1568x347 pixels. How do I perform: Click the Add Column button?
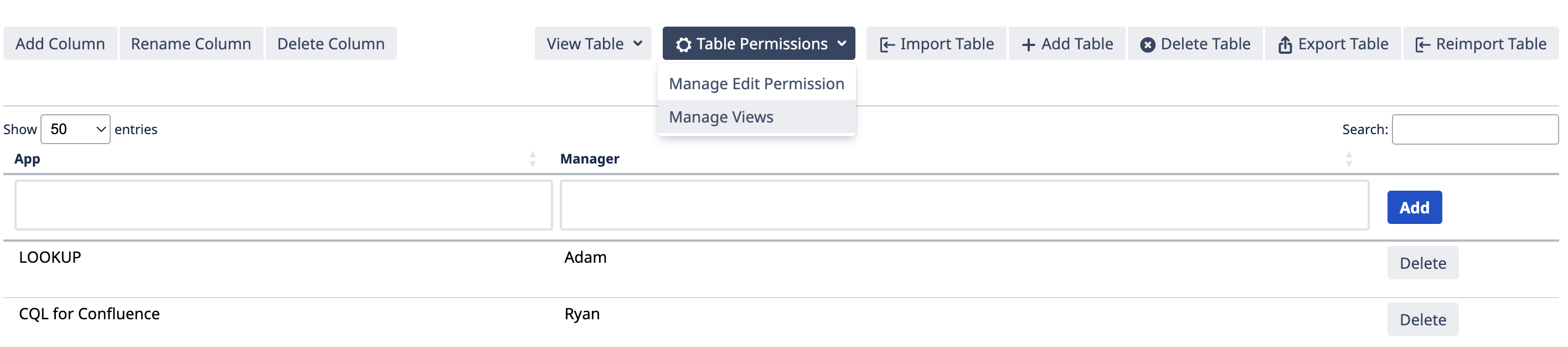[x=60, y=43]
